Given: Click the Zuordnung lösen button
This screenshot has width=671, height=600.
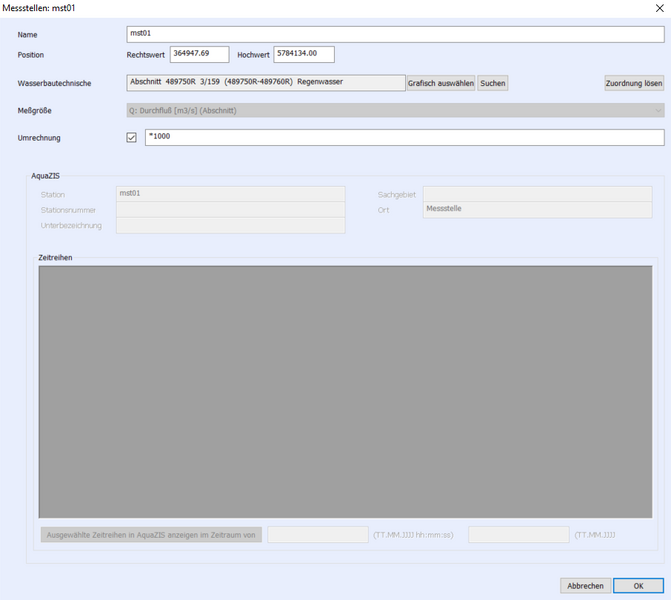Looking at the screenshot, I should (634, 83).
